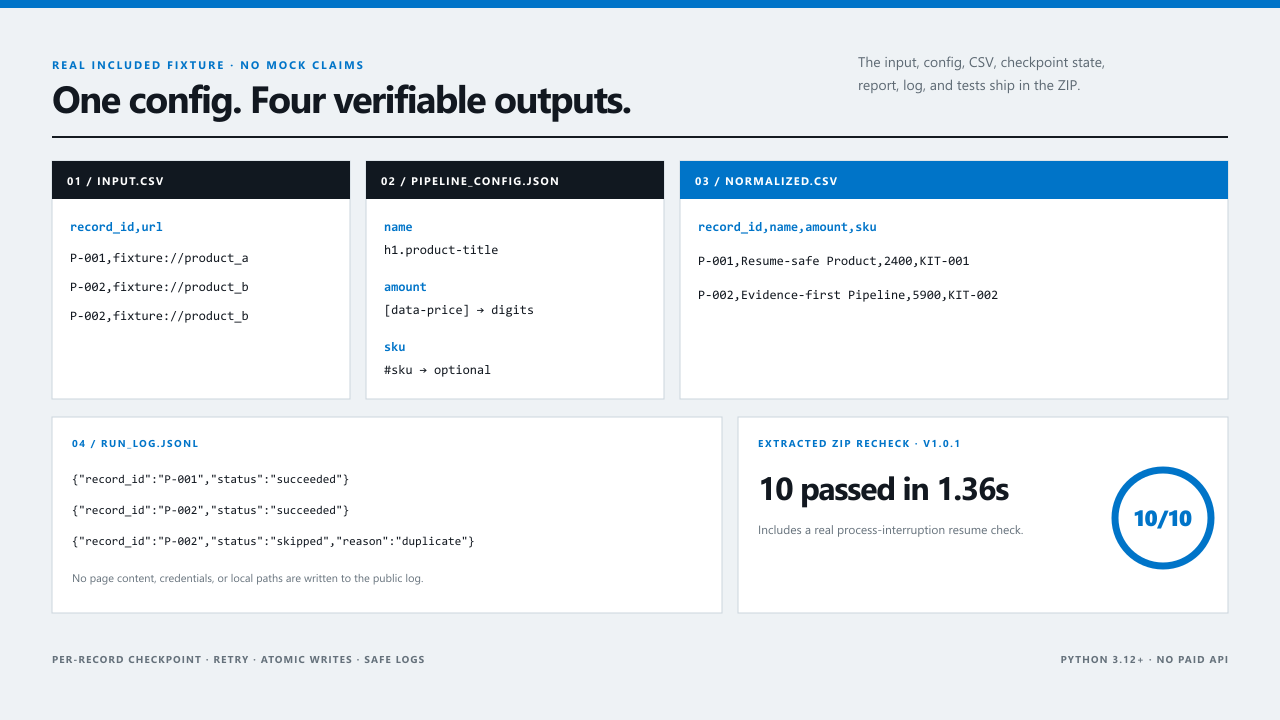
Task: Click the 'sku' config key
Action: click(395, 347)
